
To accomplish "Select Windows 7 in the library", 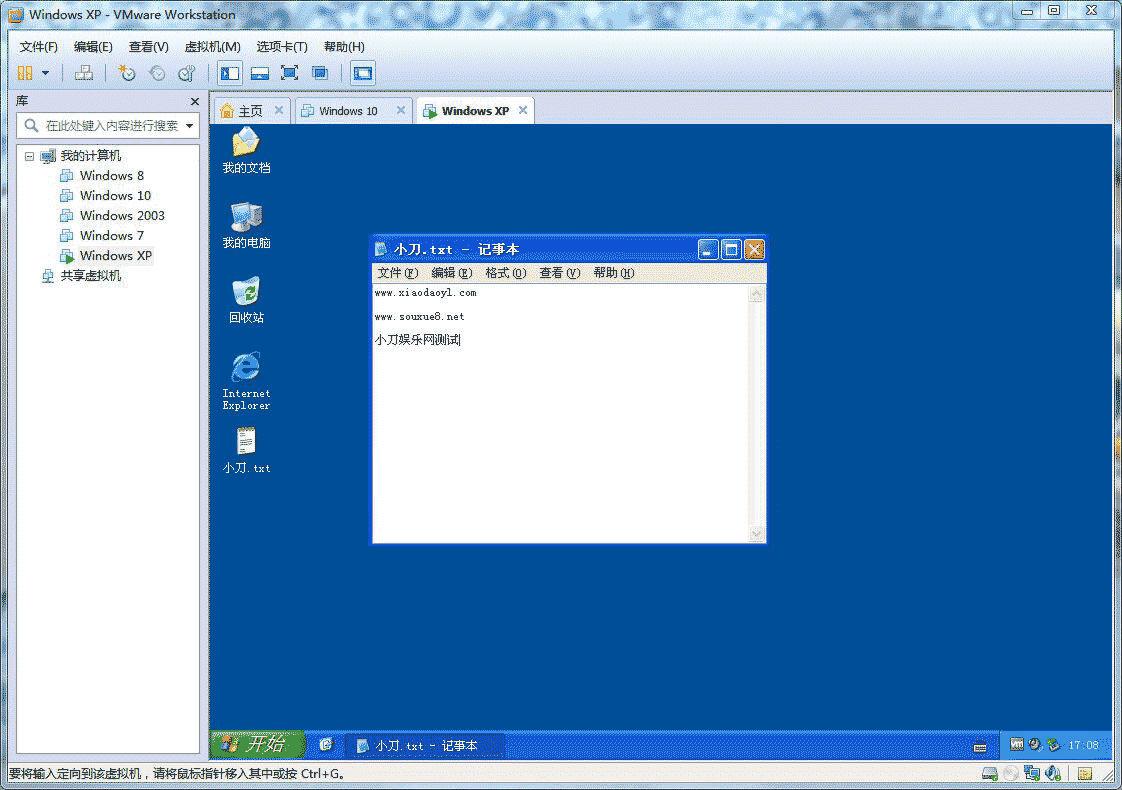I will 112,236.
